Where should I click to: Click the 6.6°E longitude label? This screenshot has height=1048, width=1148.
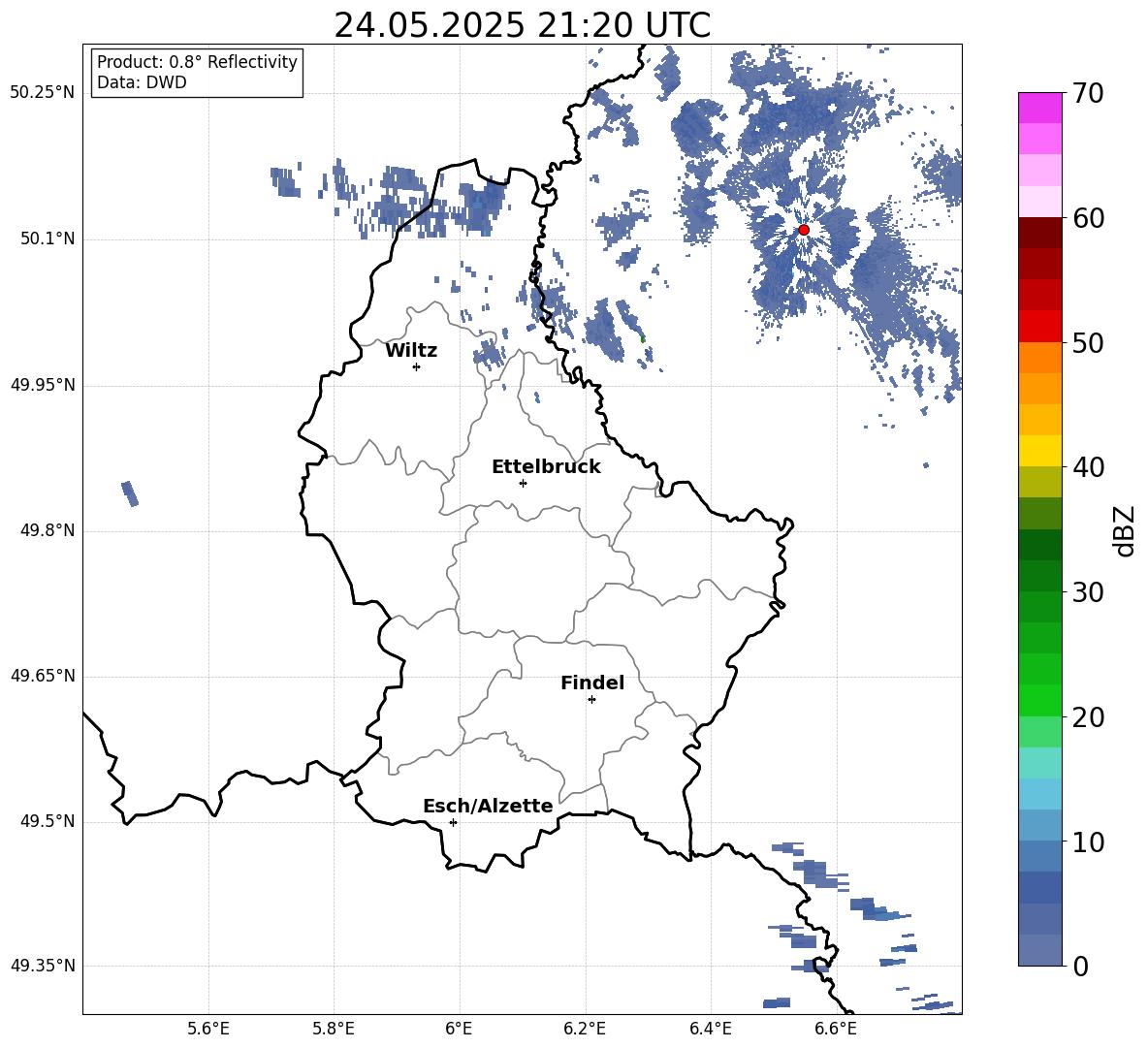pos(836,1029)
